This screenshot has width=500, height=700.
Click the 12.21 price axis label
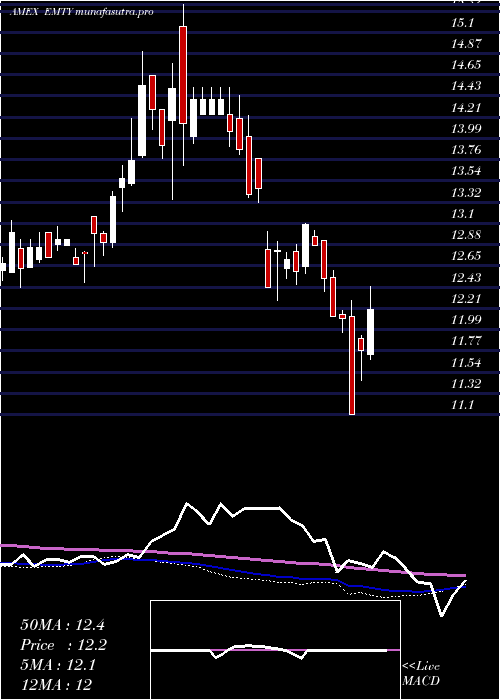coord(467,298)
